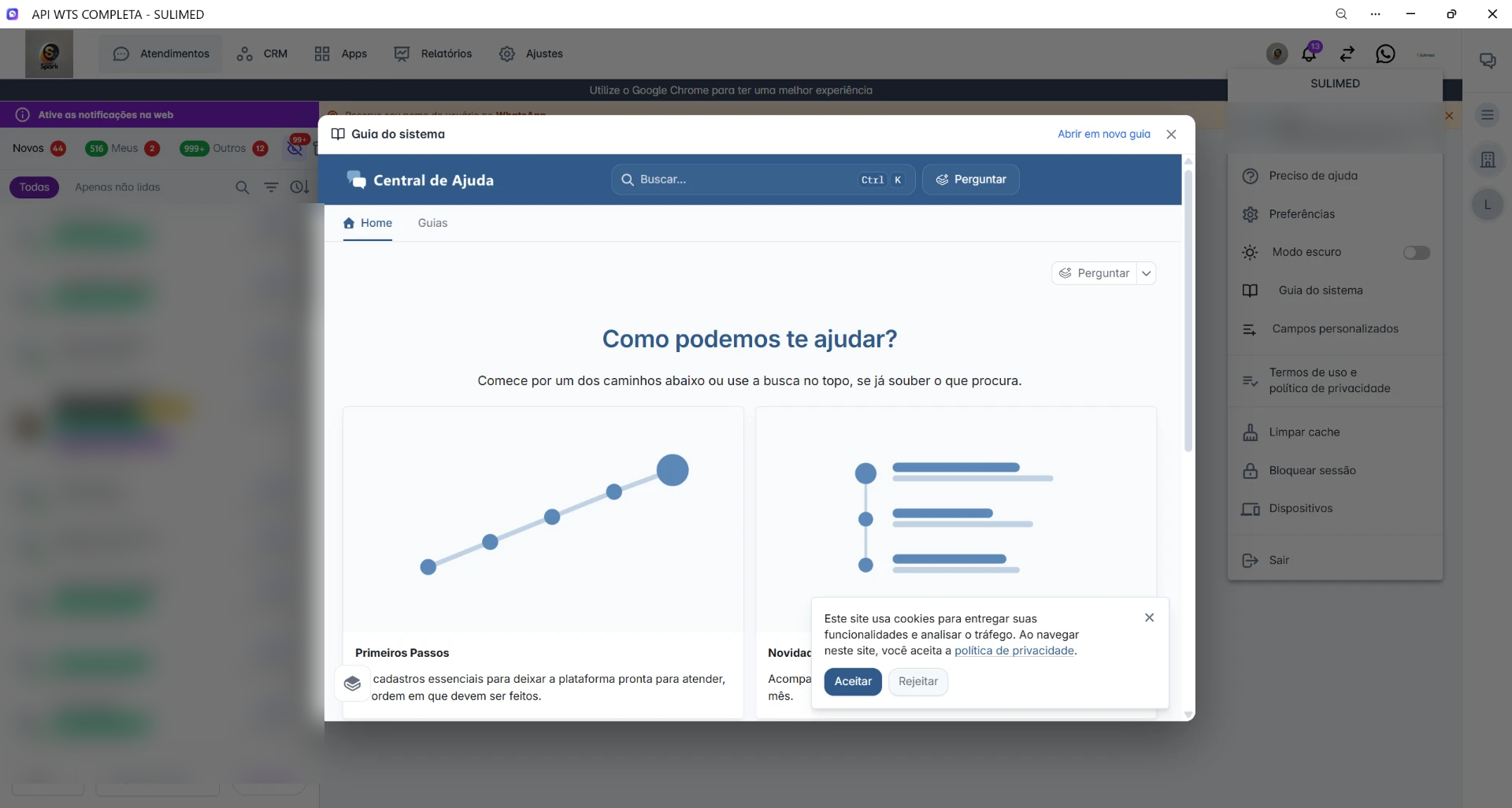Click Rejeitar cookies button
Viewport: 1512px width, 808px height.
917,682
